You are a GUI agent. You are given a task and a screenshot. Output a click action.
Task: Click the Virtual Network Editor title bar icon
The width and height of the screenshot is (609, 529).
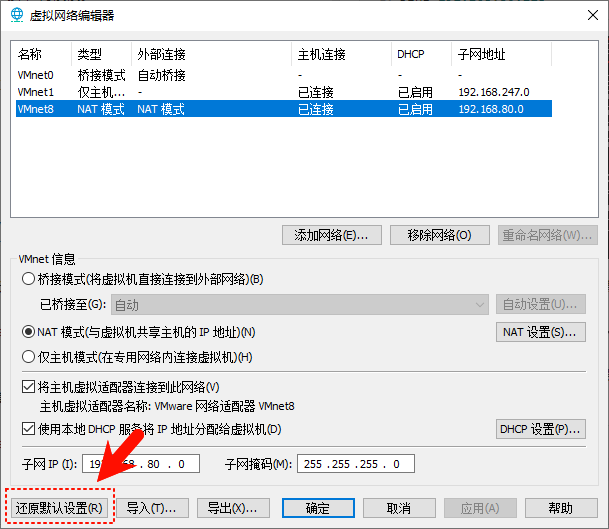[x=17, y=14]
